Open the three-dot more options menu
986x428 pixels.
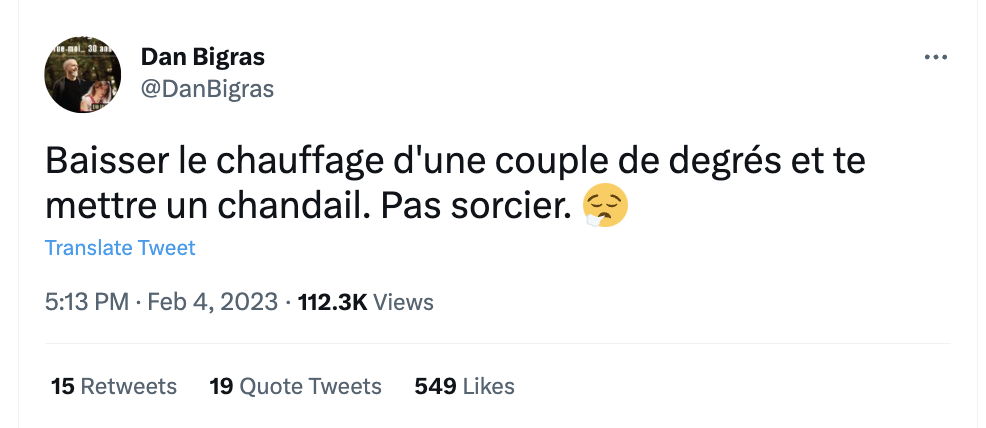click(936, 57)
